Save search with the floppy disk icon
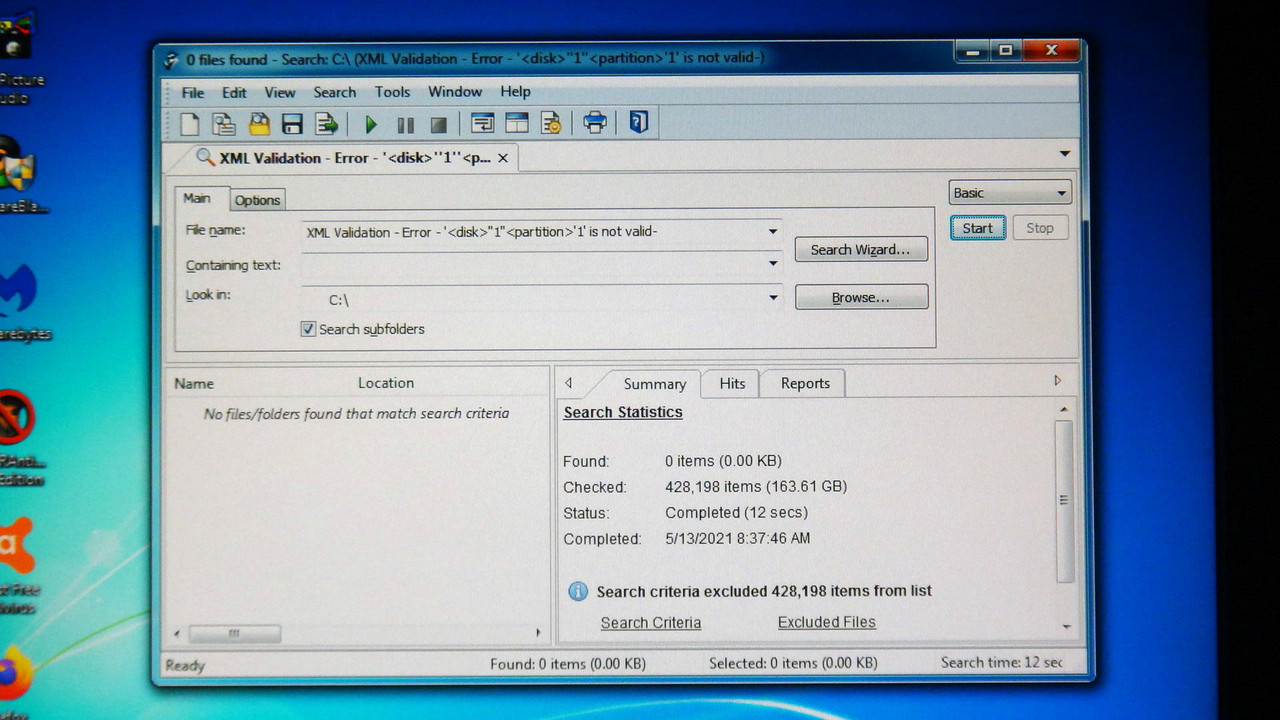1280x720 pixels. [x=292, y=124]
